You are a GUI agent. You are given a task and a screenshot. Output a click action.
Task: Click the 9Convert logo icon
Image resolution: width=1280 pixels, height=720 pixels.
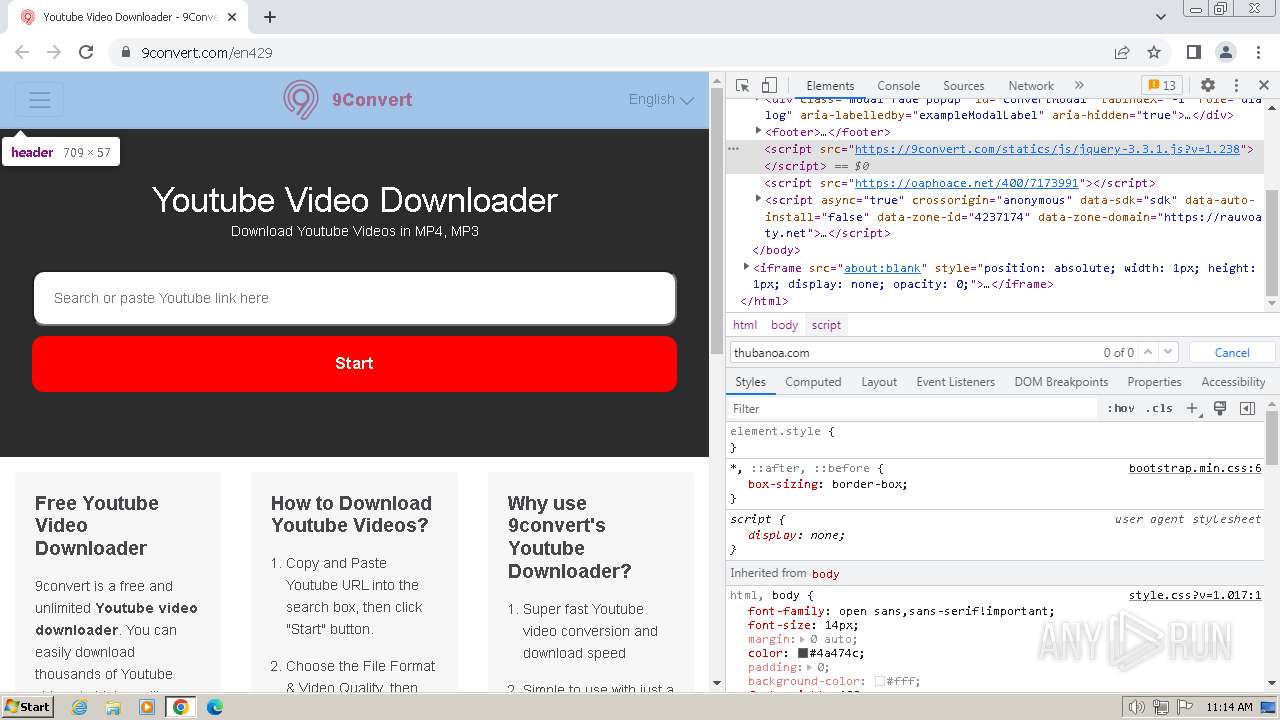(301, 100)
